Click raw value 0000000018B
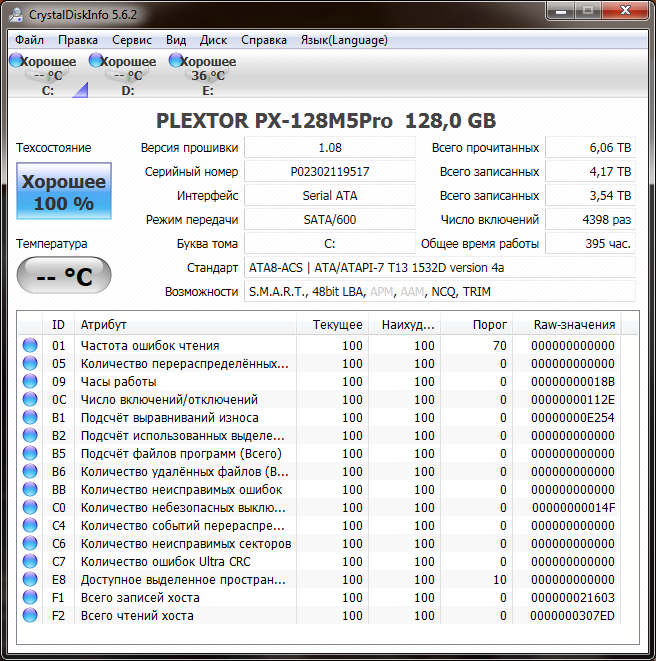 pyautogui.click(x=573, y=382)
